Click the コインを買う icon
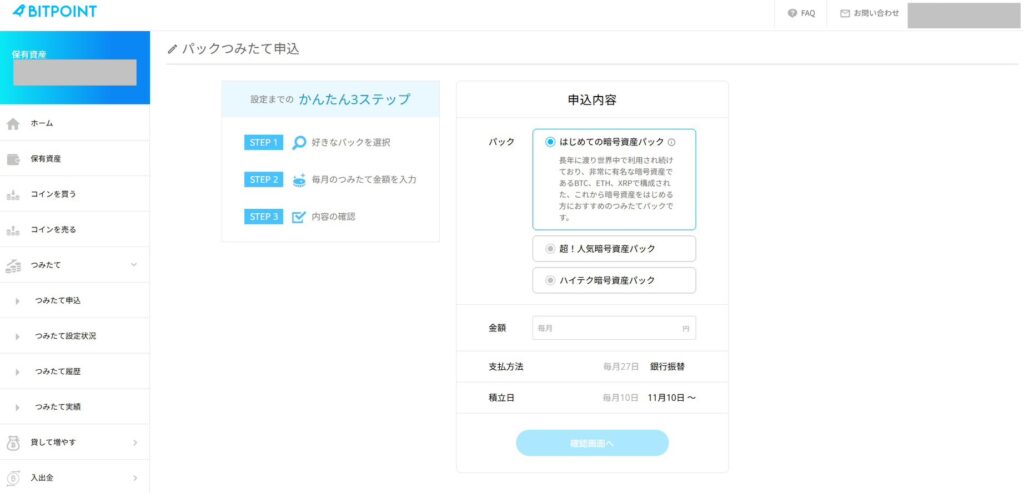Viewport: 1024px width, 493px height. [13, 194]
